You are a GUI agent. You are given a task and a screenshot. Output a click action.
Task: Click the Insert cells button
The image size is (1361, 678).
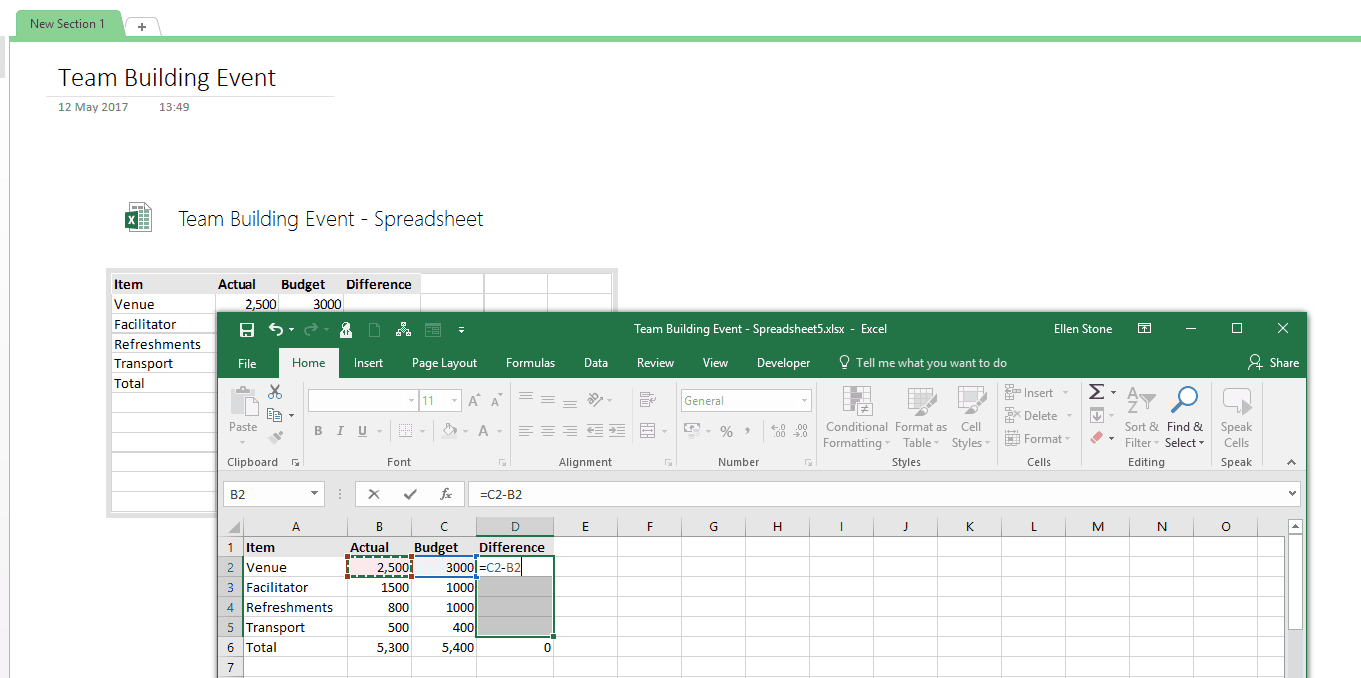[1037, 393]
